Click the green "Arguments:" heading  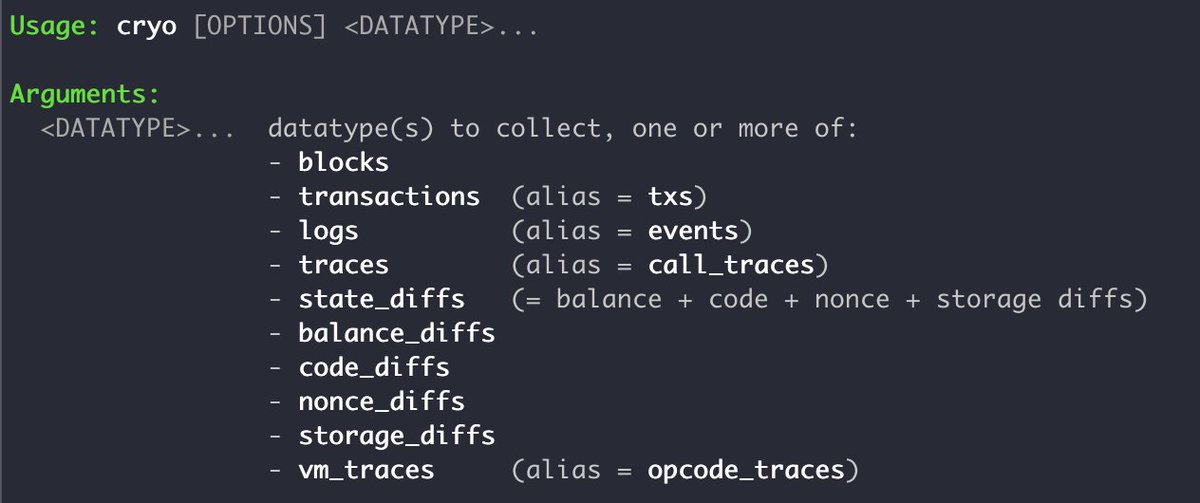click(x=85, y=95)
